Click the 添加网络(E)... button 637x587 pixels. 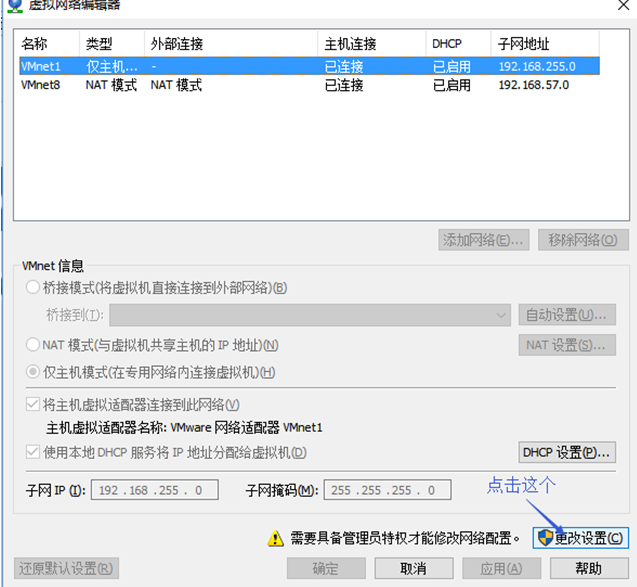point(483,240)
